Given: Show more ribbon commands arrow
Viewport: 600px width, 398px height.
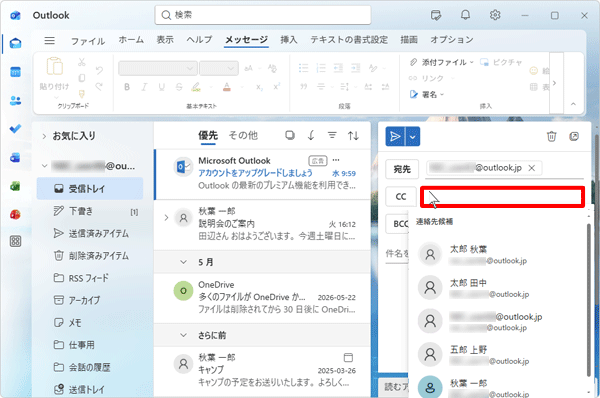Looking at the screenshot, I should coord(554,83).
